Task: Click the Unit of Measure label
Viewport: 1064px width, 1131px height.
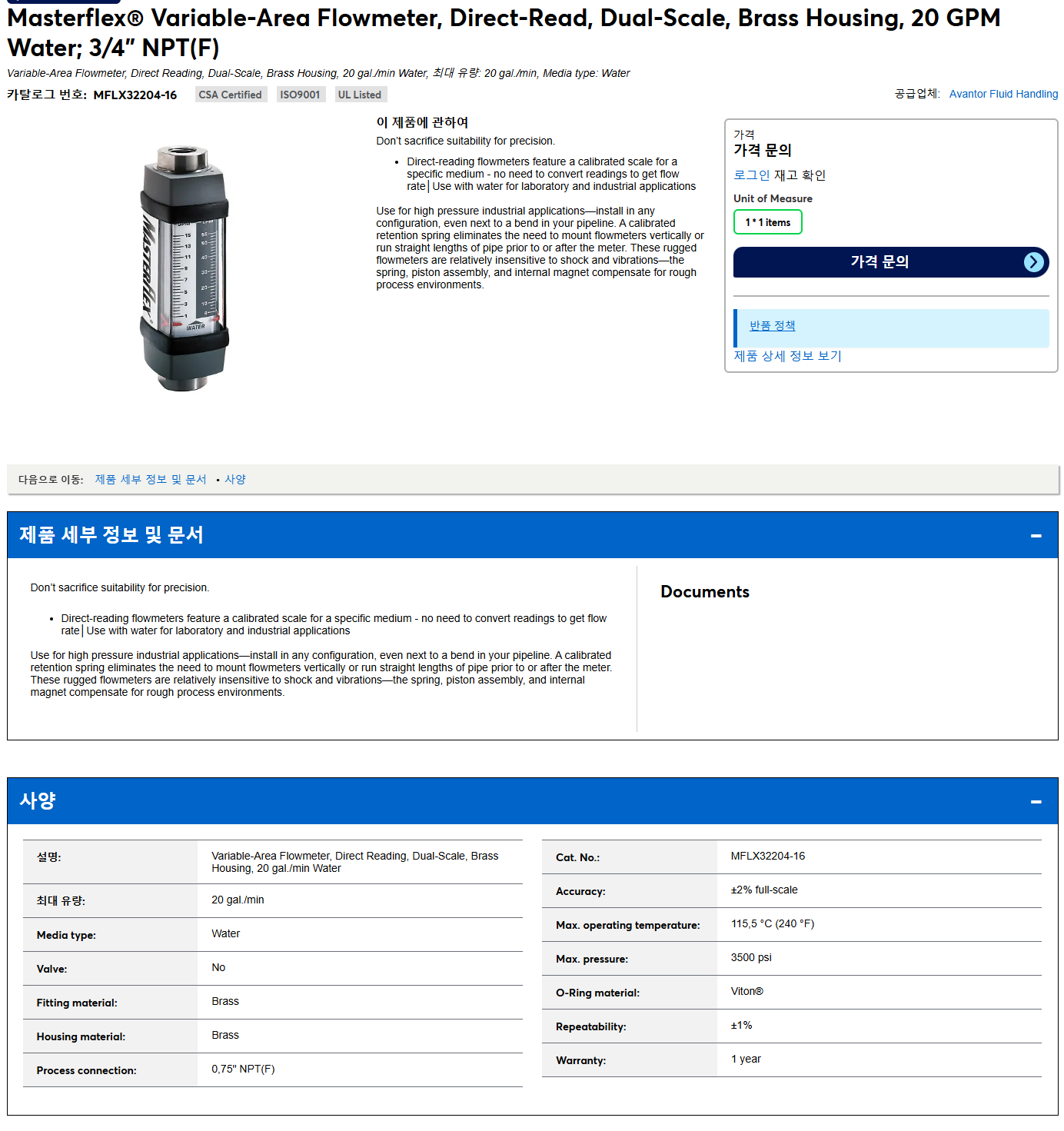Action: (x=773, y=198)
